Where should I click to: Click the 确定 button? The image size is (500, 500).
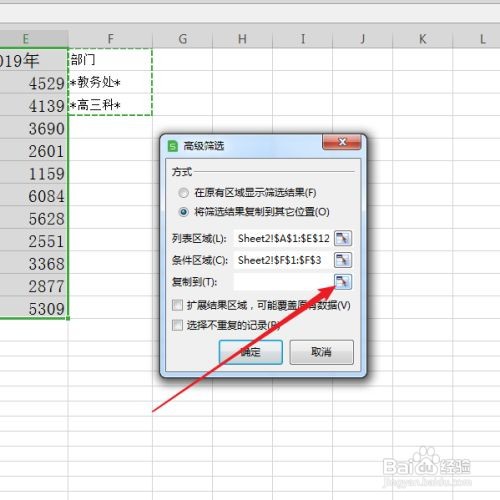(x=251, y=352)
